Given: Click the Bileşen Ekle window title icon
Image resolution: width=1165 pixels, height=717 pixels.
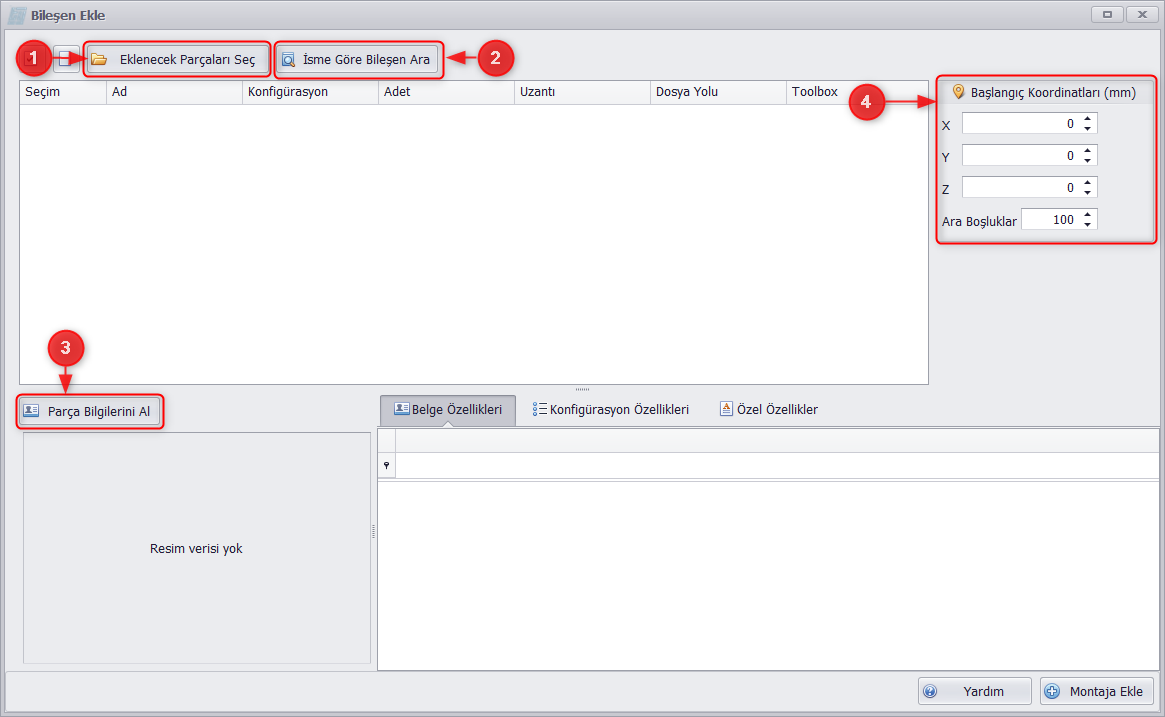Looking at the screenshot, I should coord(16,15).
